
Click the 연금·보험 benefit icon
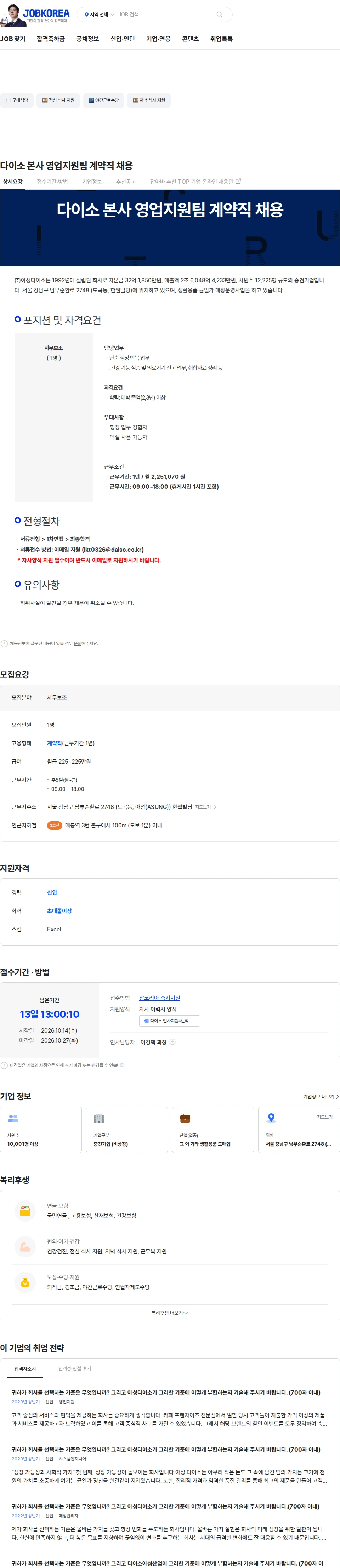pos(25,1211)
